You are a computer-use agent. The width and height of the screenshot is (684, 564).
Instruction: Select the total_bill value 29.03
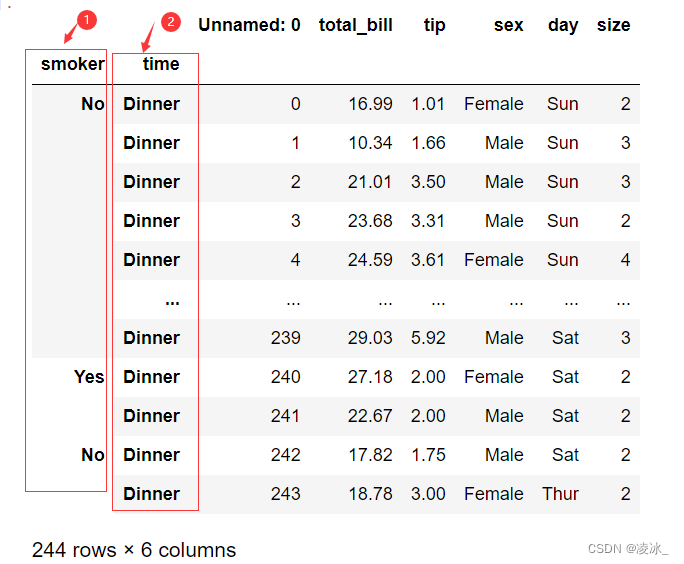[370, 338]
